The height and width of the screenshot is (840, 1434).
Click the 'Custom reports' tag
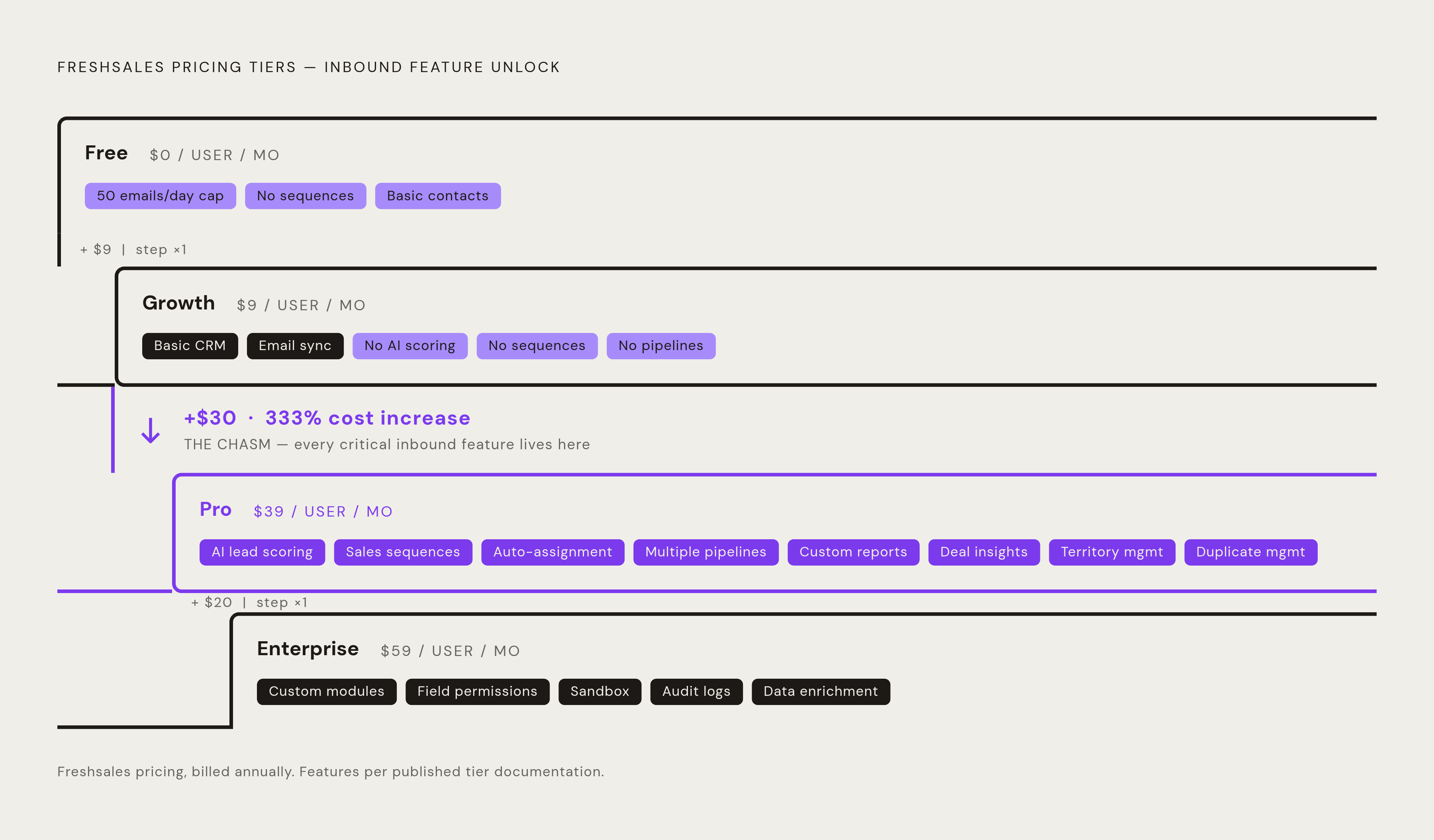853,552
